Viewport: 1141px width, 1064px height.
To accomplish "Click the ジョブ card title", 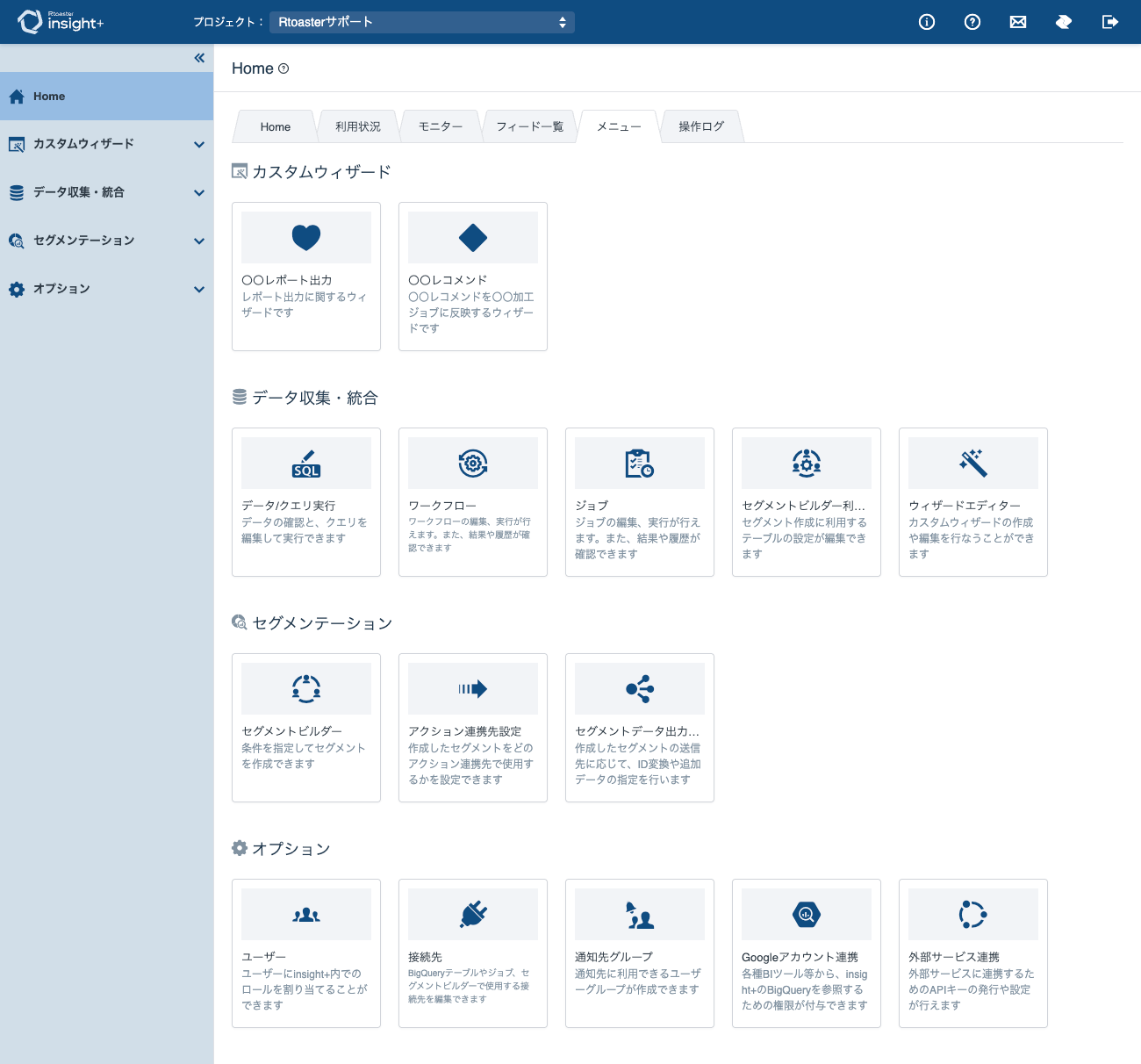I will coord(592,506).
